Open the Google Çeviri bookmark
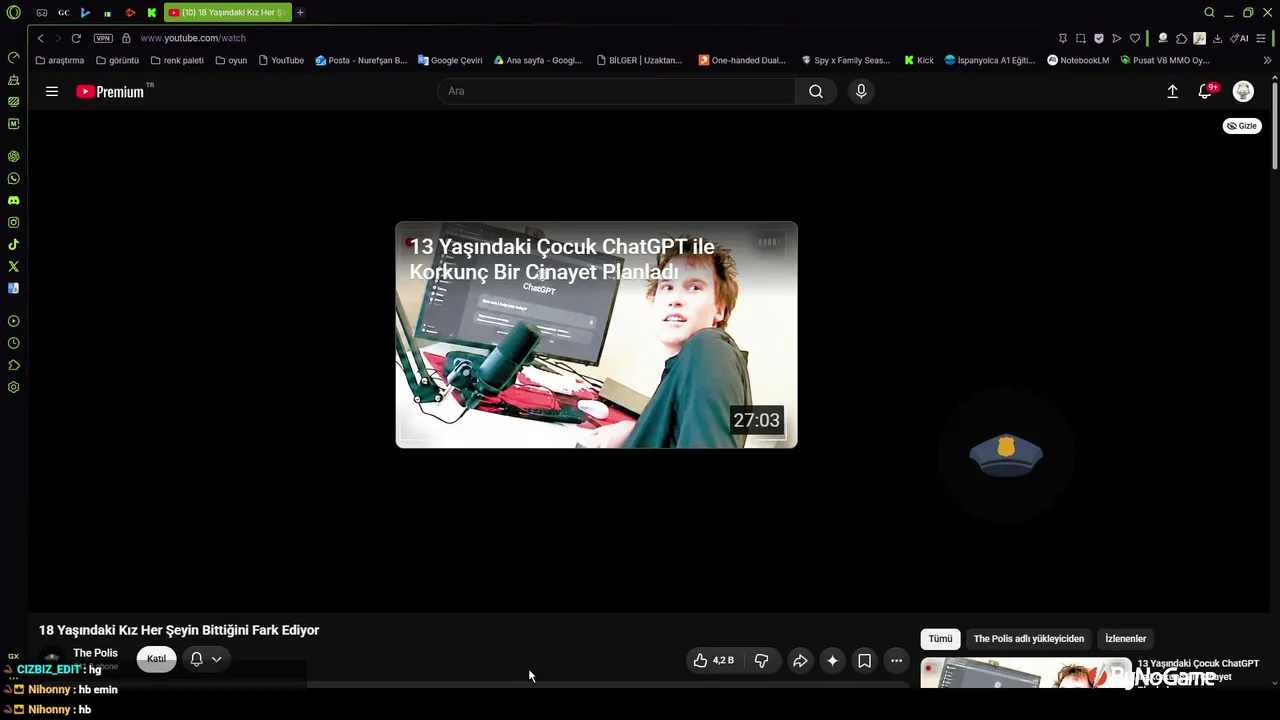 [x=450, y=60]
